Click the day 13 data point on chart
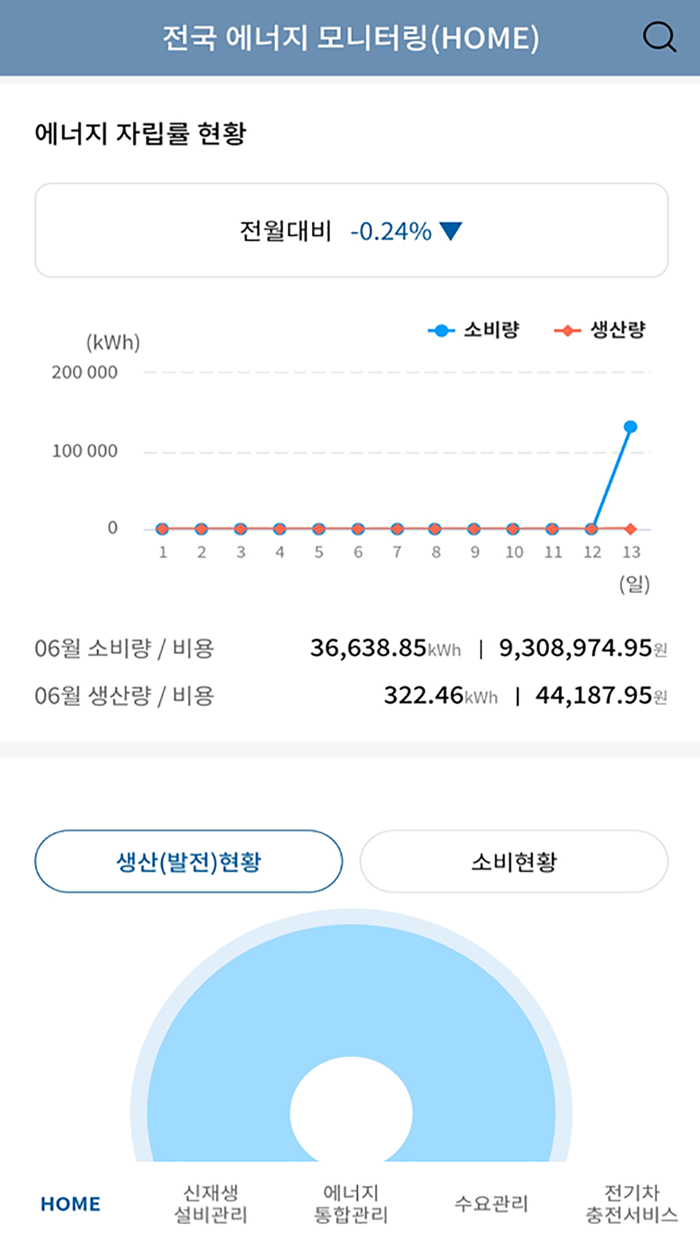 pyautogui.click(x=630, y=426)
